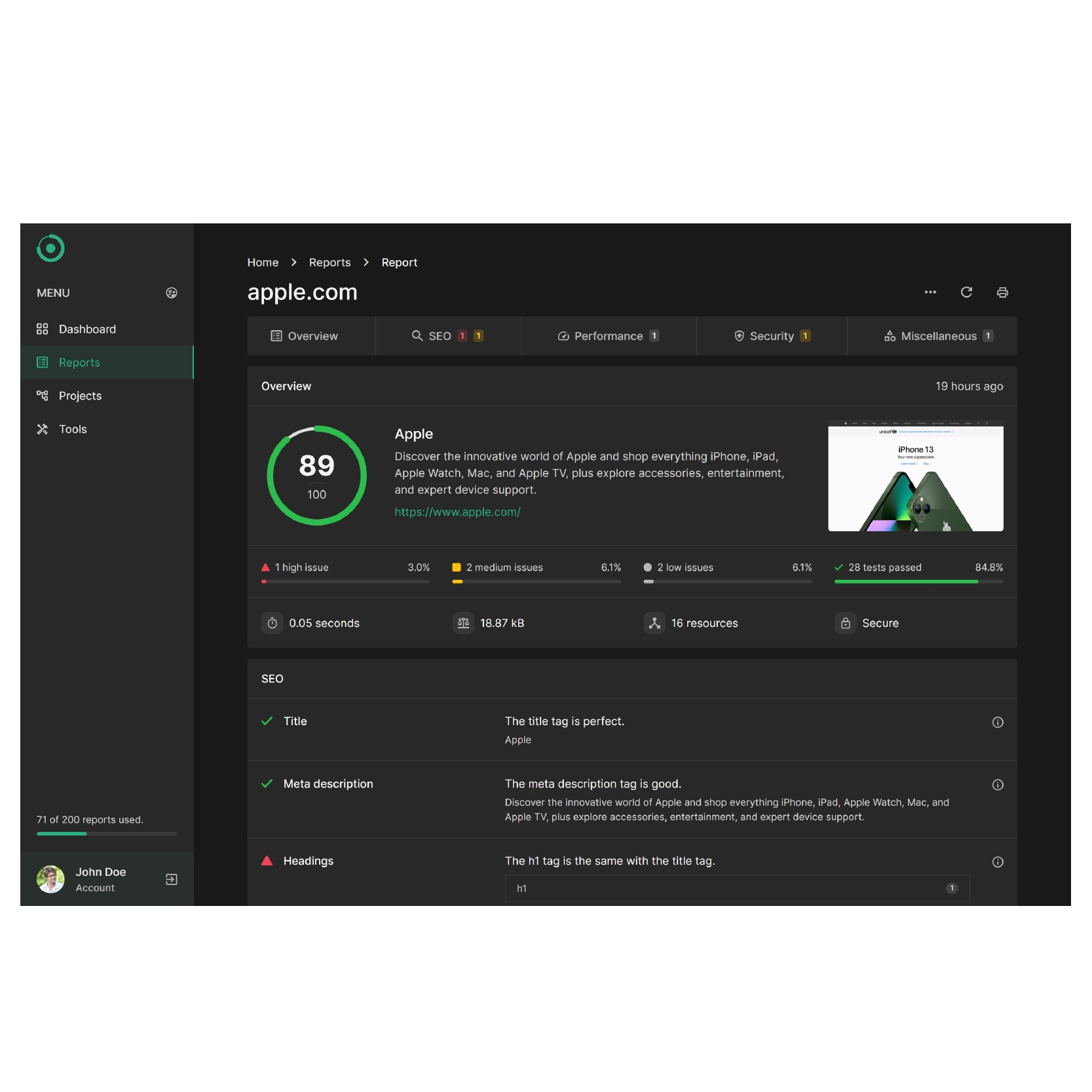Screen dimensions: 1092x1092
Task: Click the yellow SEO issue count badge
Action: [479, 335]
